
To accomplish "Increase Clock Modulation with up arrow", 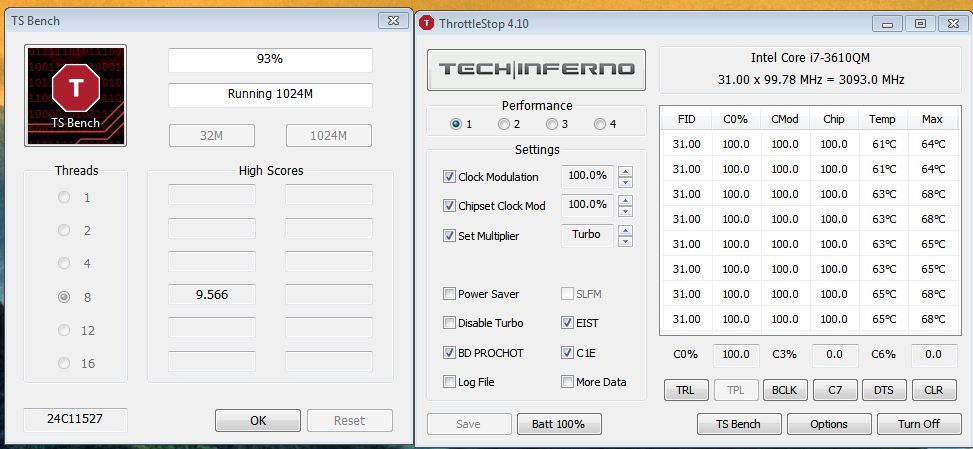I will point(626,172).
